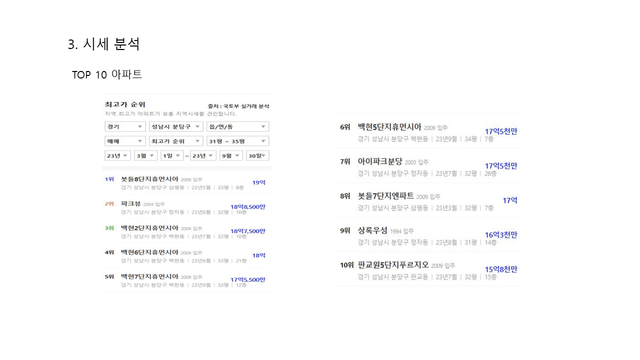This screenshot has height=360, width=640.
Task: Click the 17억 price for 봇들7단지엔파트
Action: click(x=510, y=200)
